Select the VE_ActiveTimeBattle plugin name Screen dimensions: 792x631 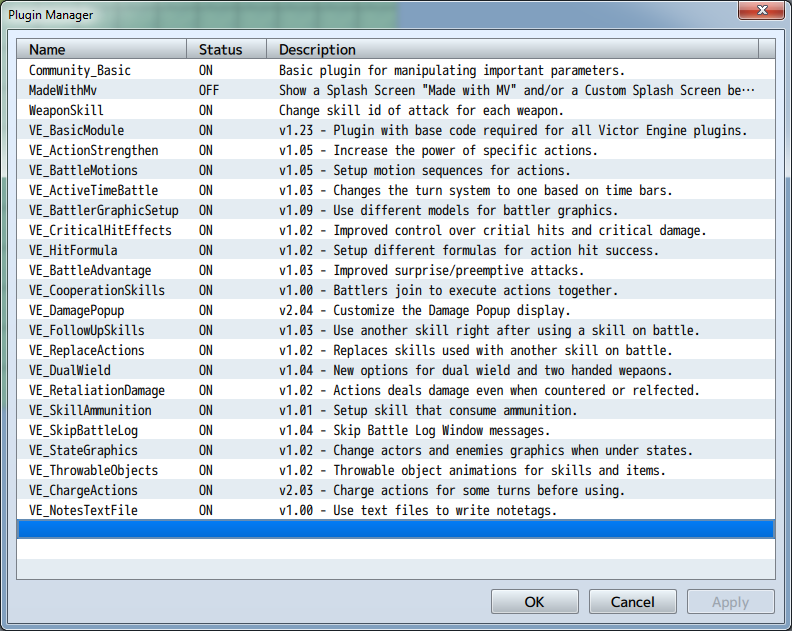click(x=93, y=190)
